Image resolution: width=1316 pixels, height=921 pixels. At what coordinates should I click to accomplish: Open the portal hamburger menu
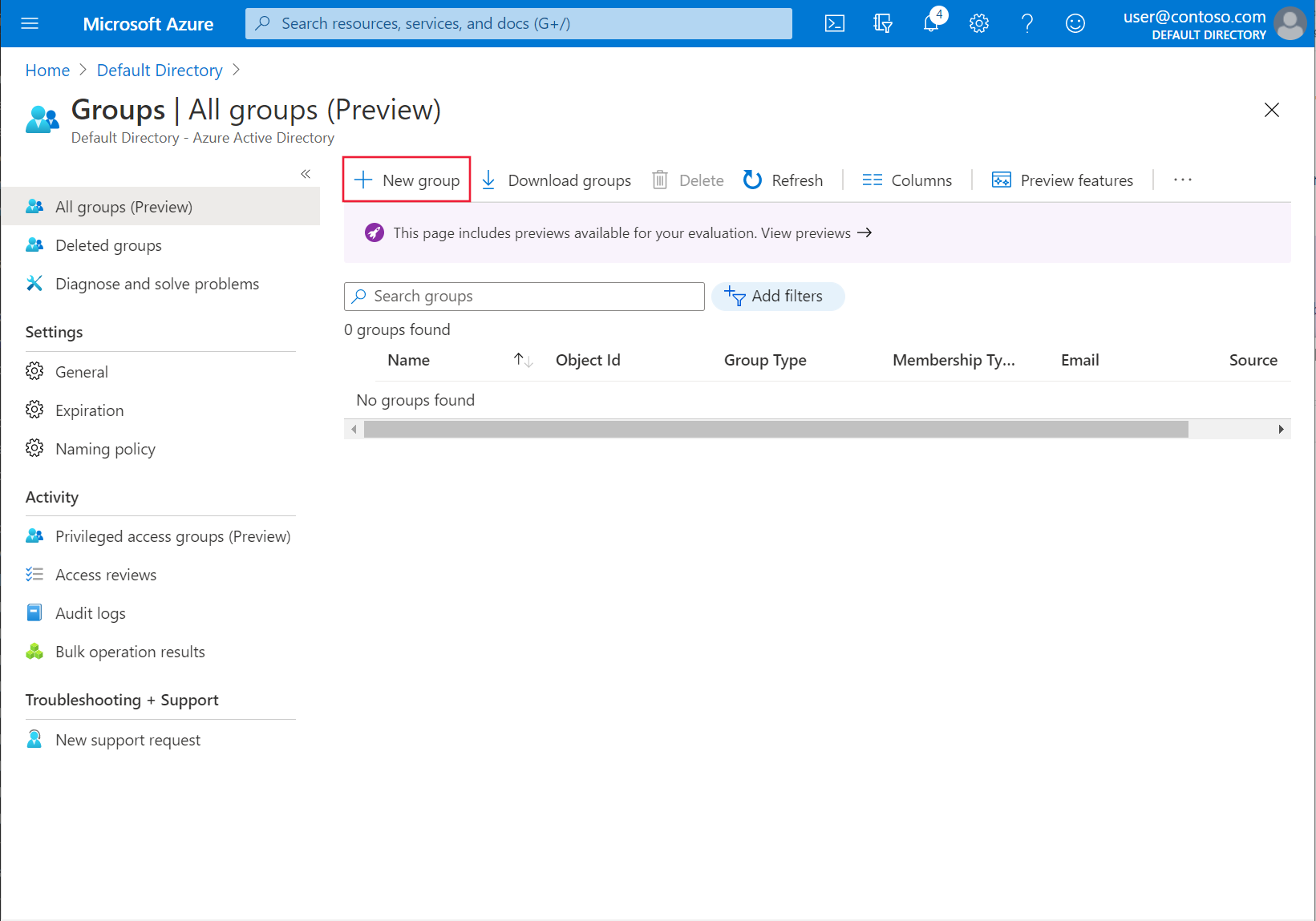point(30,23)
